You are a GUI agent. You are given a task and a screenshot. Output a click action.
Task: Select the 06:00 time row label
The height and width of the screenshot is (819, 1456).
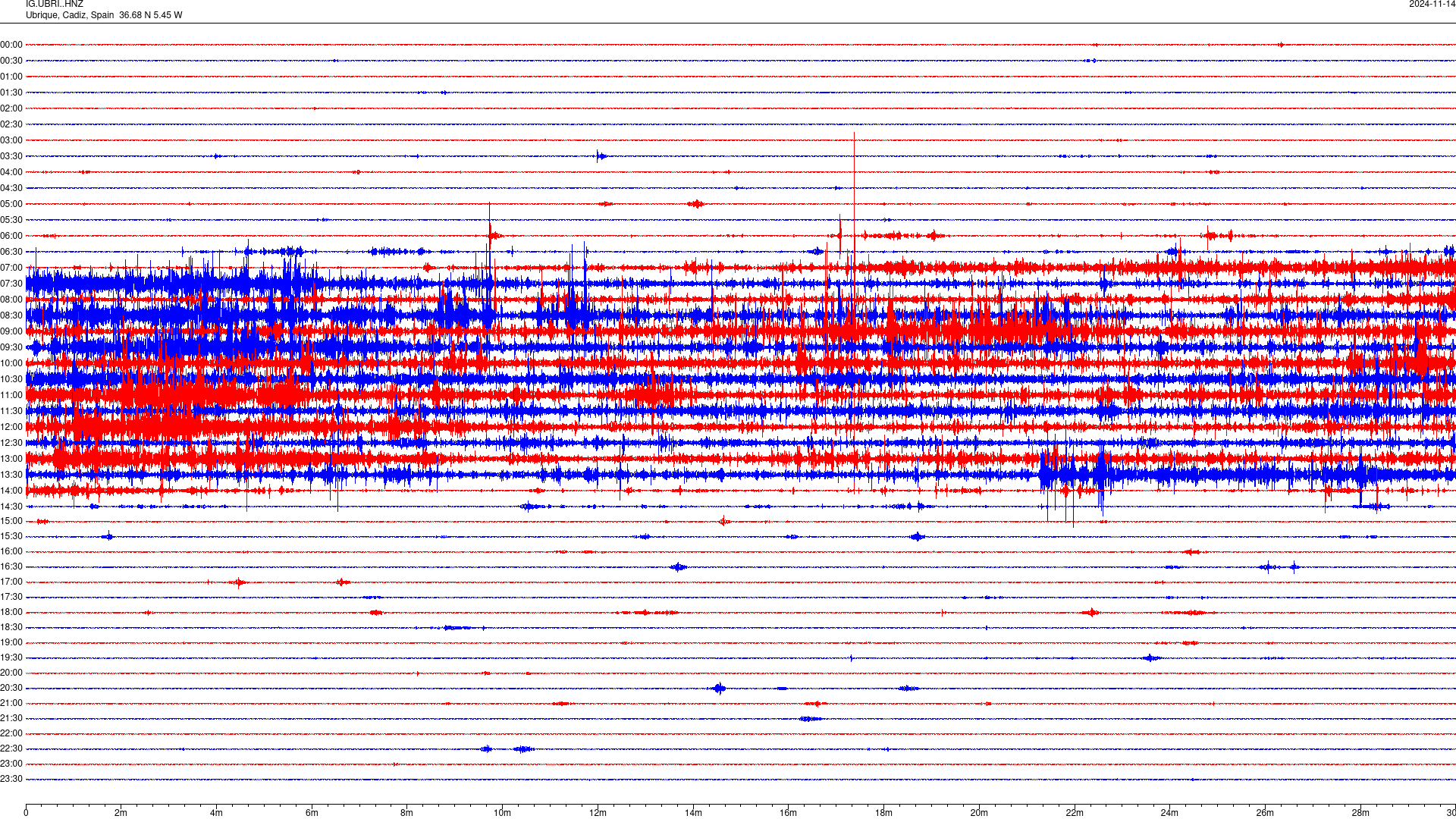pos(11,236)
